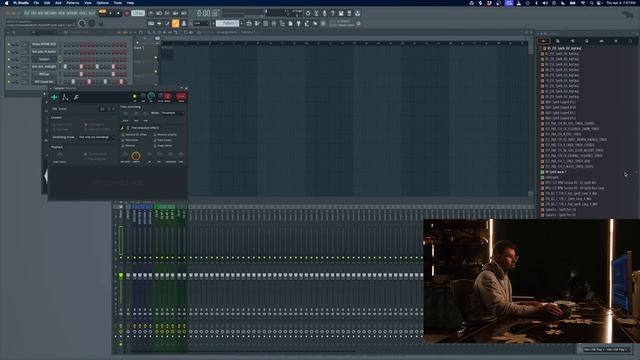
Task: Open the Apple menu
Action: point(7,3)
